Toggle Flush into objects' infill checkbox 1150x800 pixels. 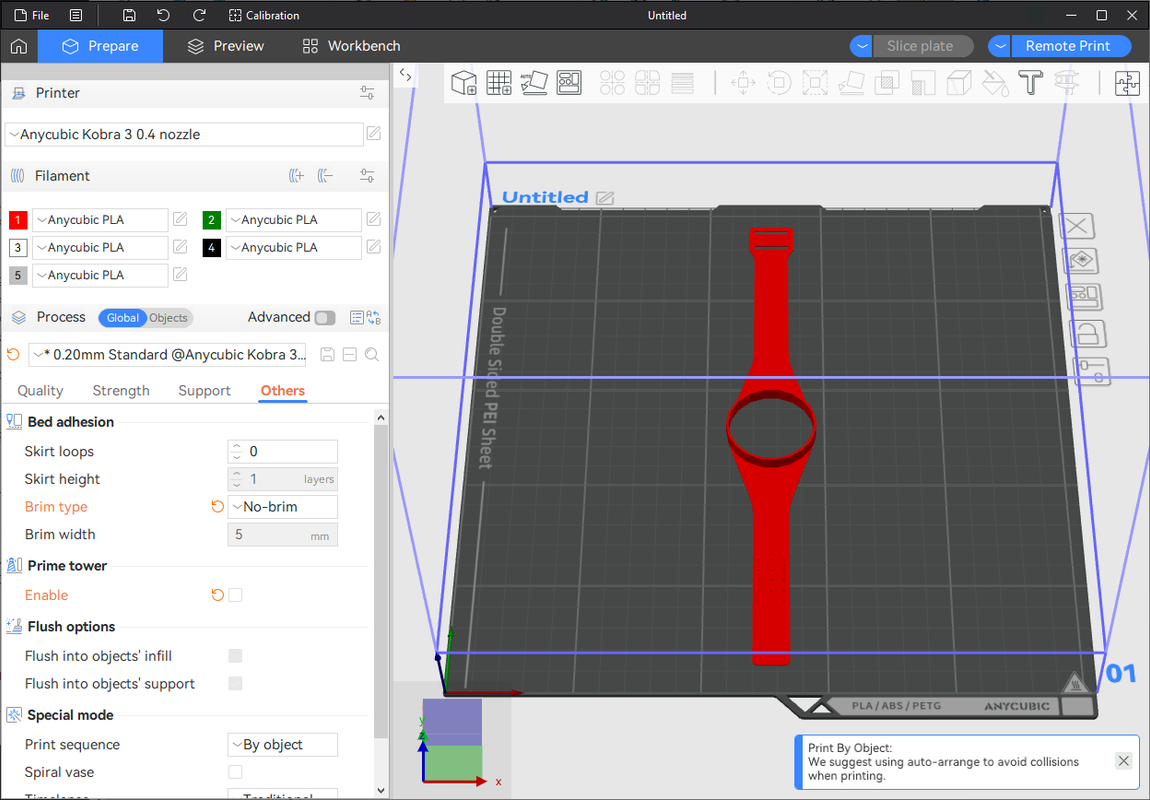235,656
